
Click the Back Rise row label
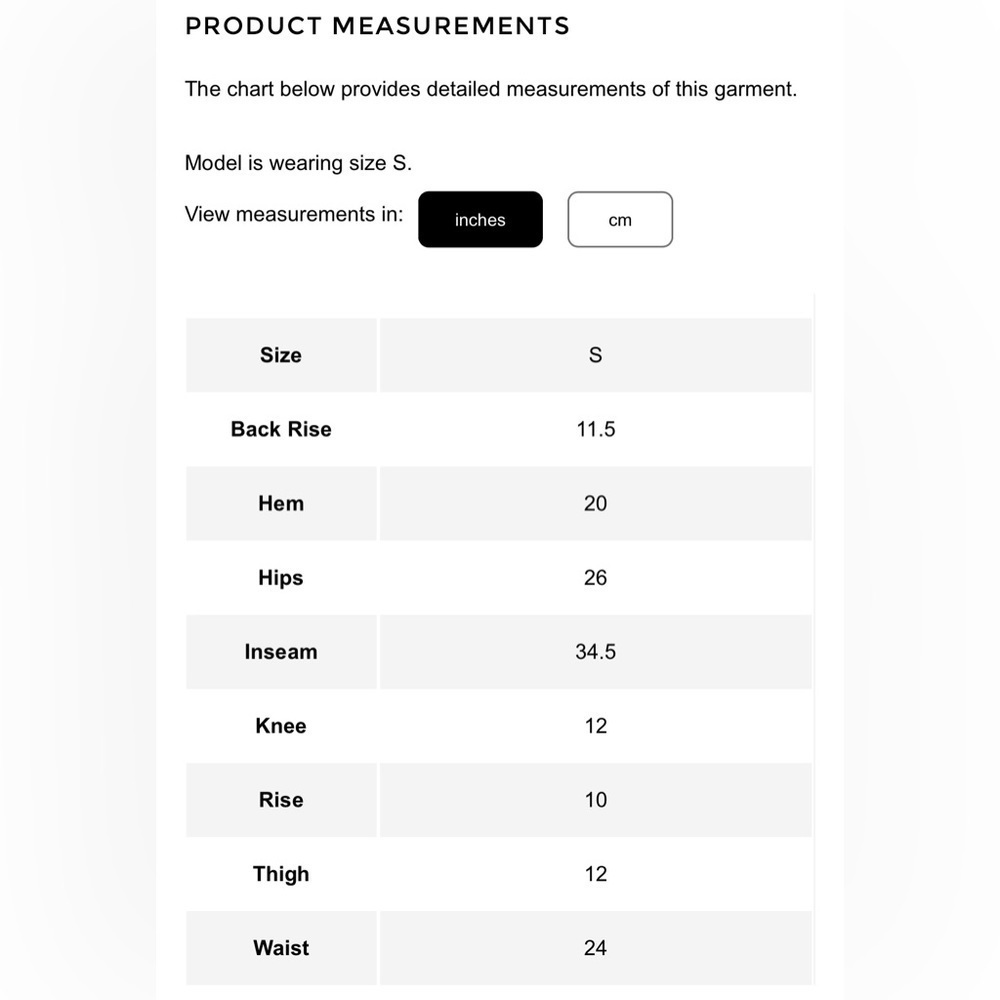coord(281,429)
